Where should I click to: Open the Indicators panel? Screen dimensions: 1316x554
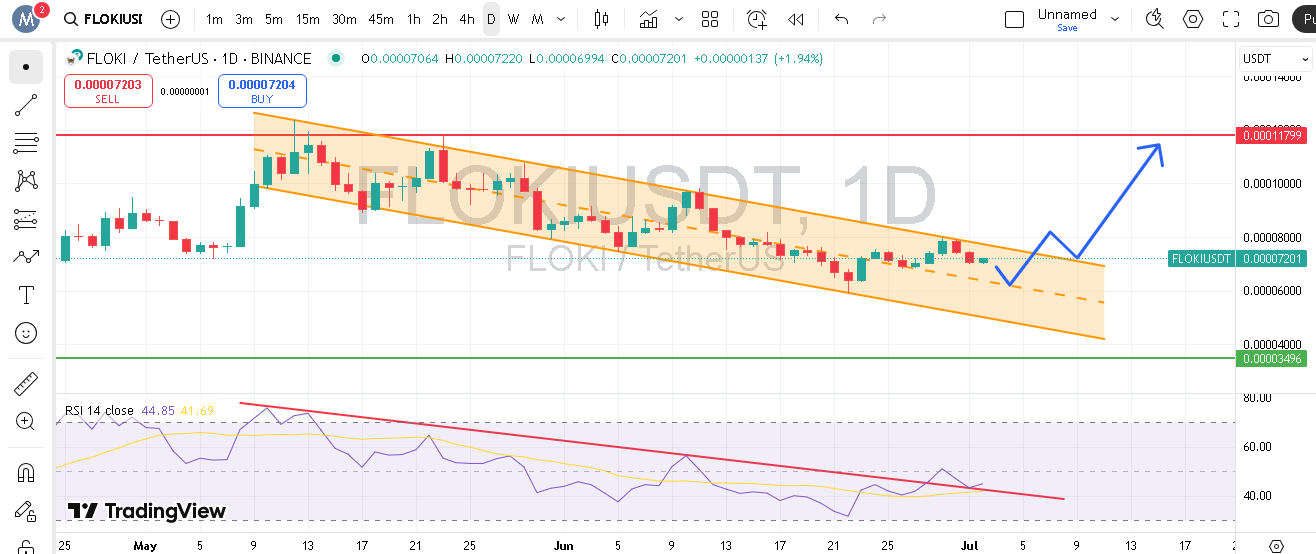pyautogui.click(x=650, y=19)
